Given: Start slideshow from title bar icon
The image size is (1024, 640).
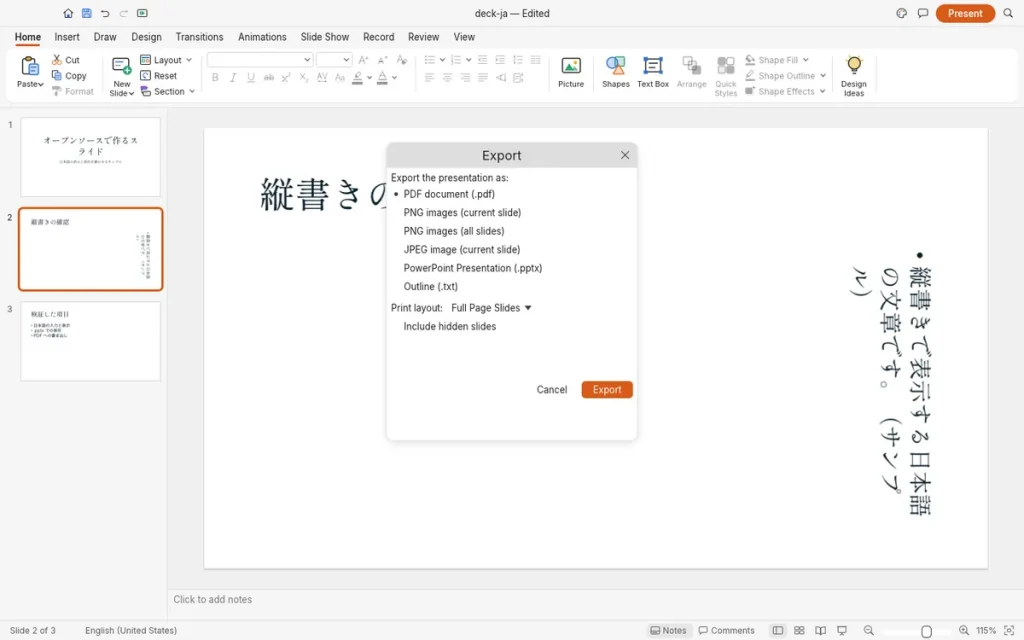Looking at the screenshot, I should point(142,13).
